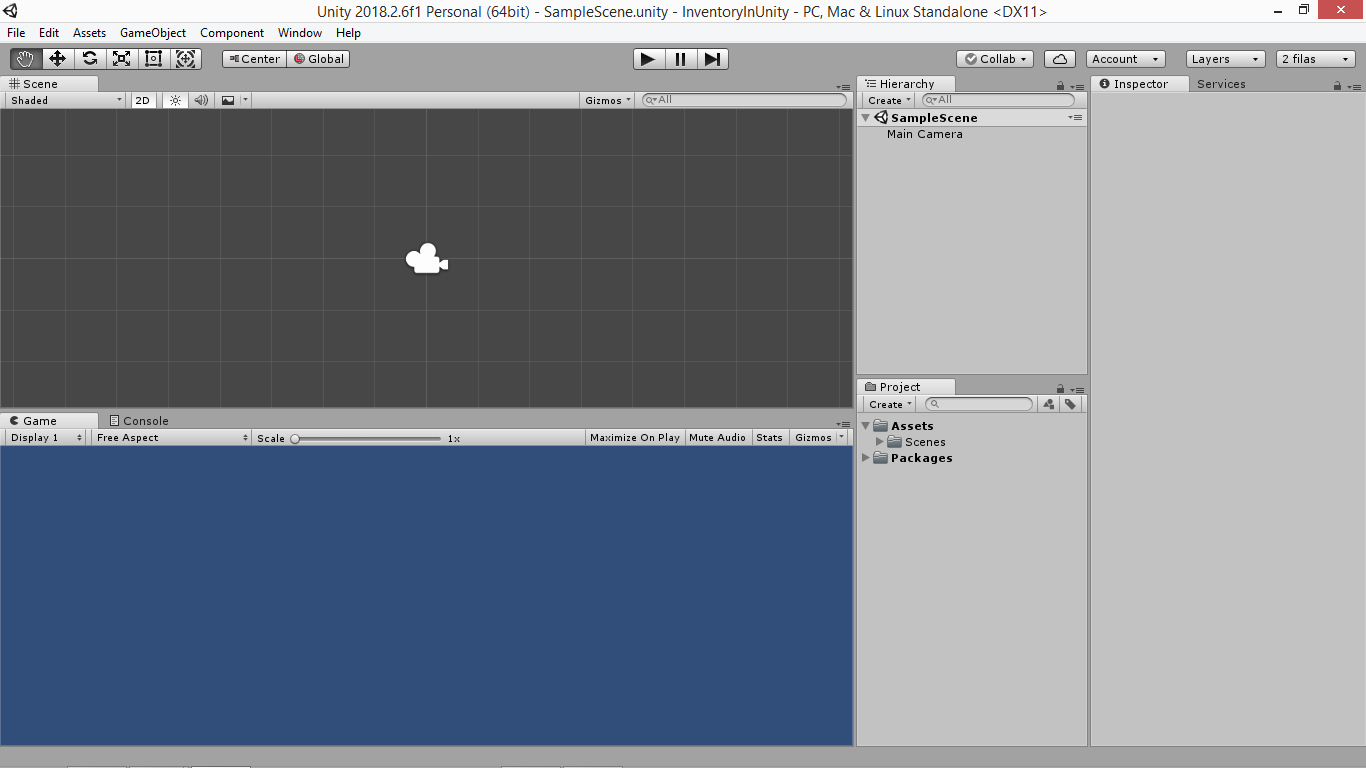Viewport: 1366px width, 768px height.
Task: Open the Window menu
Action: tap(300, 33)
